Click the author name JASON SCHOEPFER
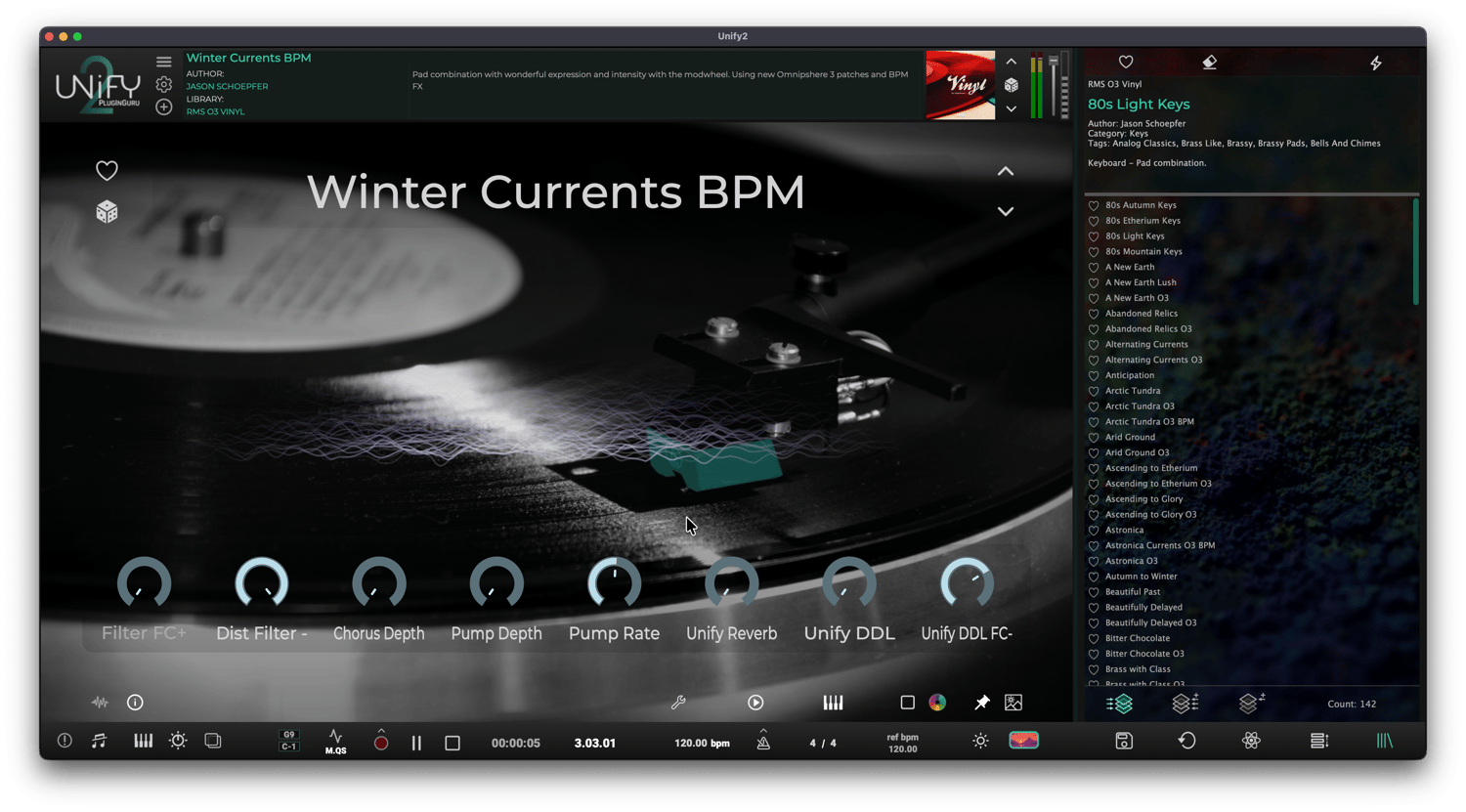Viewport: 1466px width, 812px height. [x=227, y=86]
